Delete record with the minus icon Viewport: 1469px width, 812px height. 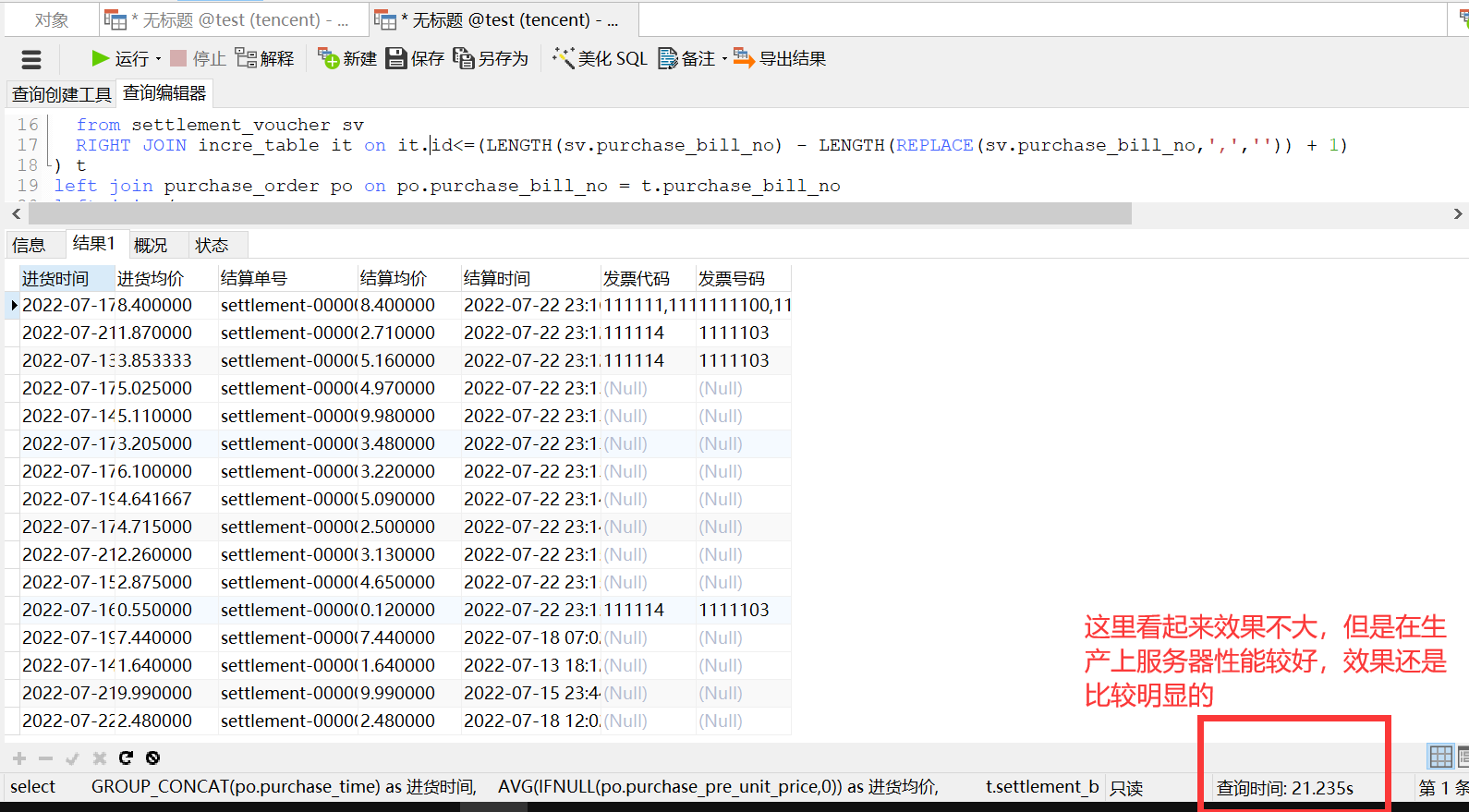(46, 758)
